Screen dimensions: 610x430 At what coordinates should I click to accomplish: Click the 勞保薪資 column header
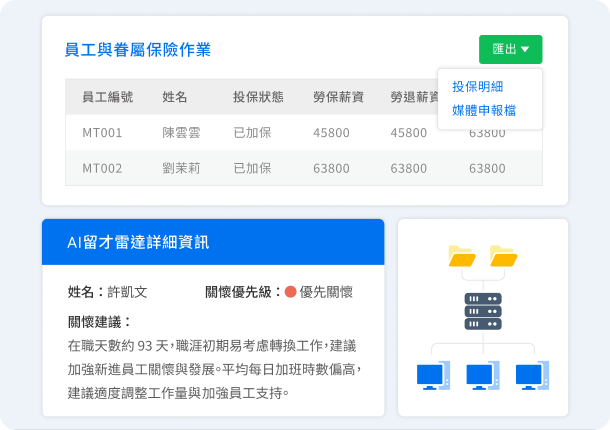(338, 97)
